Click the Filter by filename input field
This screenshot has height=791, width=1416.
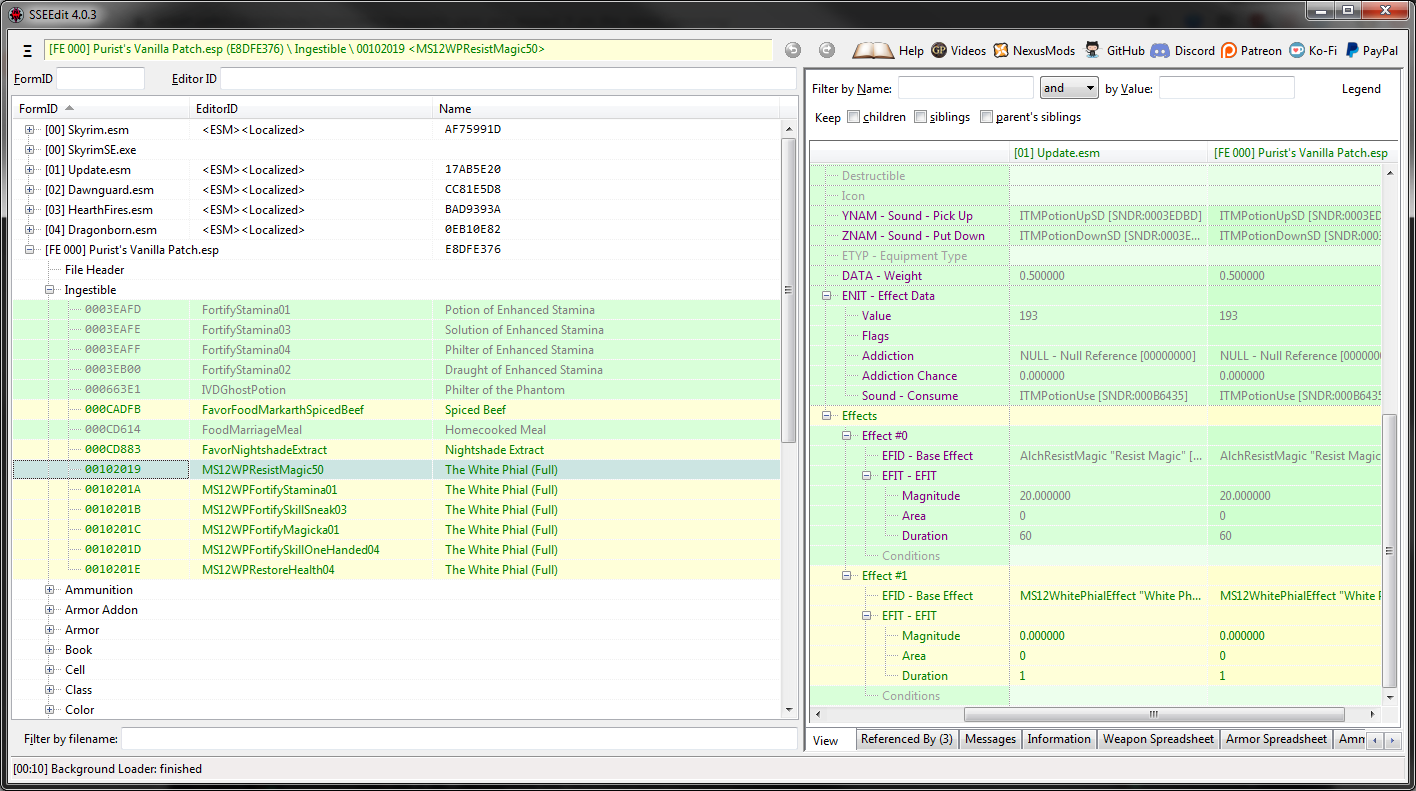click(458, 739)
